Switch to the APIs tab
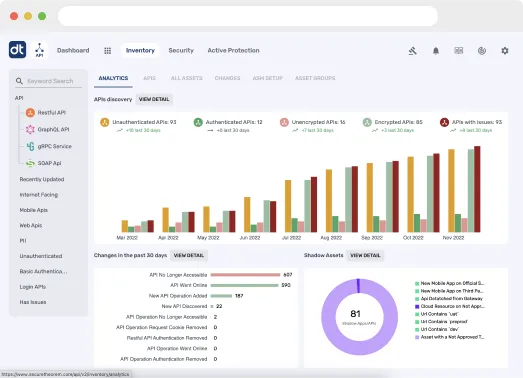The image size is (523, 378). [x=149, y=78]
